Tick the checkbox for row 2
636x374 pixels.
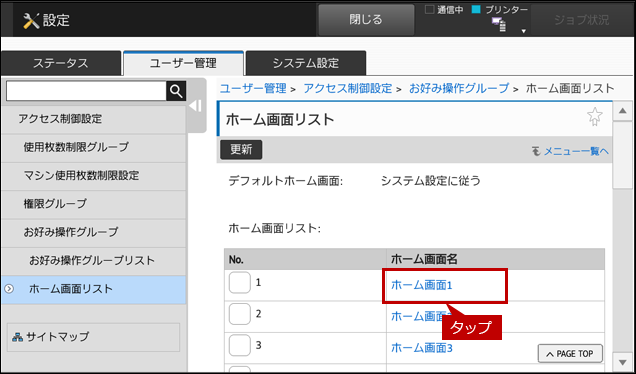239,314
